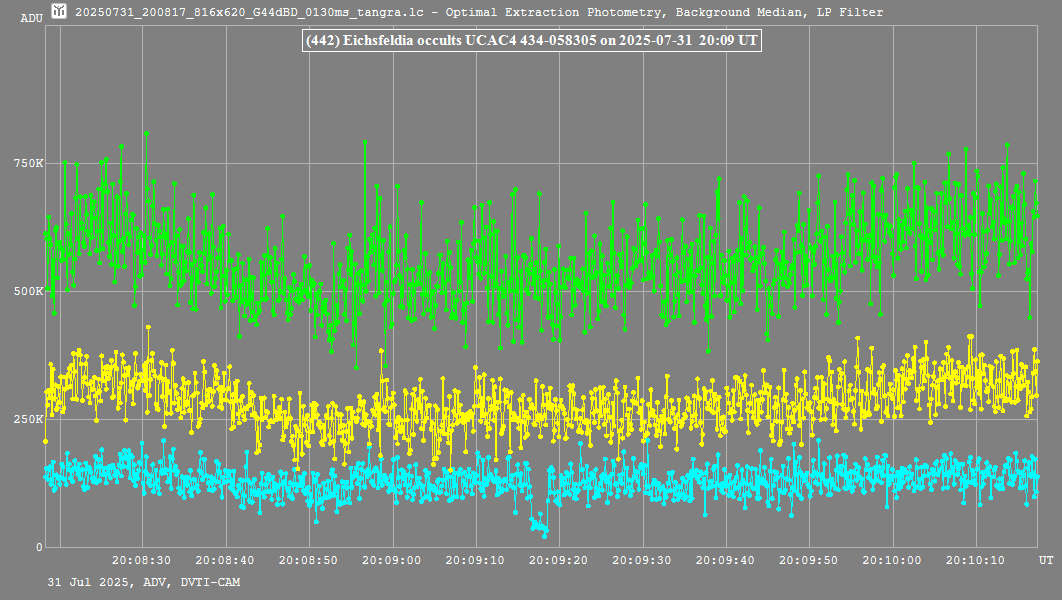The image size is (1062, 600).
Task: Click the 0 value on the y-axis
Action: [x=39, y=547]
